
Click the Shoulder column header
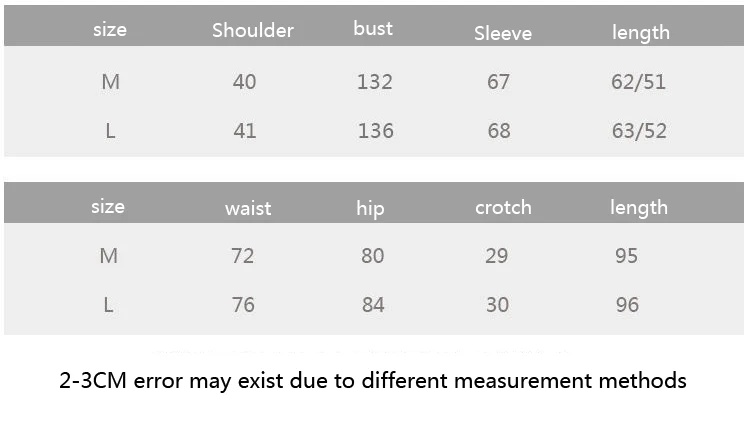point(253,30)
